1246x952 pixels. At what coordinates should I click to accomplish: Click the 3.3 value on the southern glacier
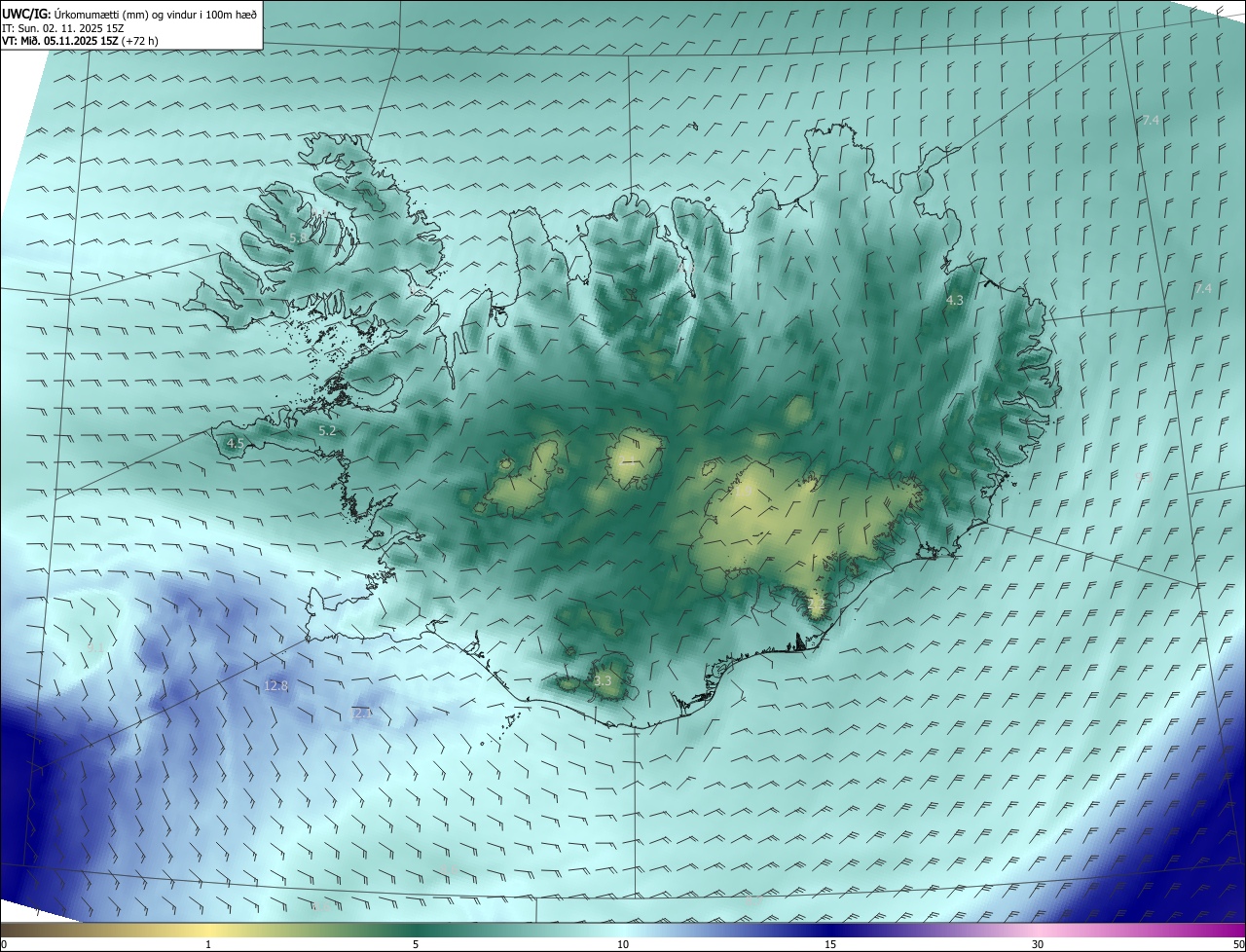point(603,680)
